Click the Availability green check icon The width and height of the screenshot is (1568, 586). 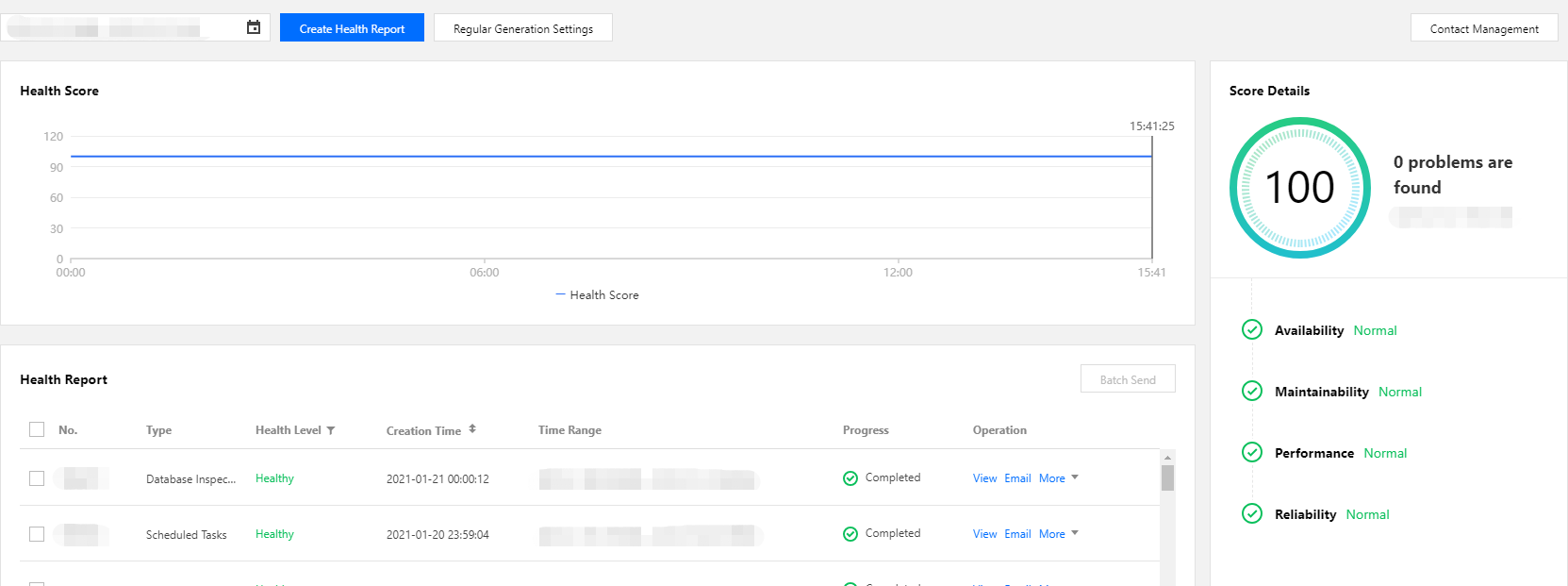coord(1252,329)
